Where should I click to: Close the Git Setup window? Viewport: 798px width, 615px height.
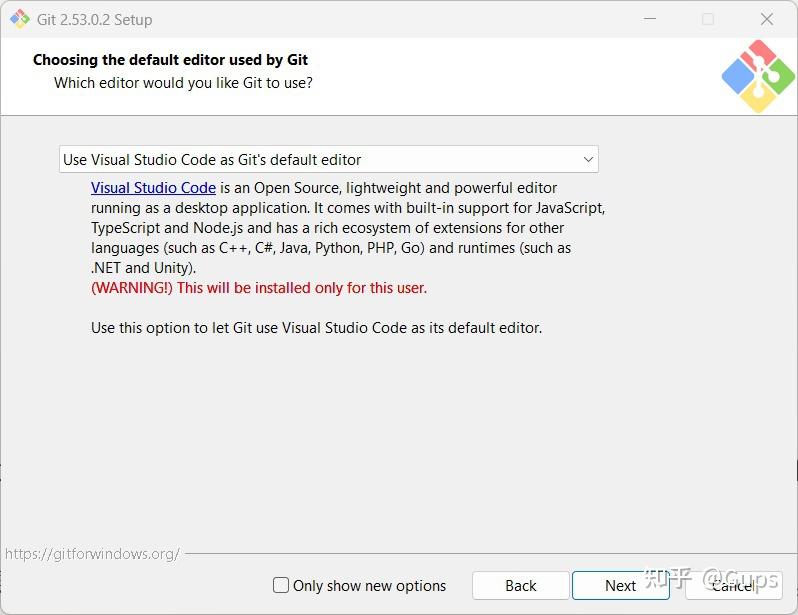pyautogui.click(x=766, y=19)
